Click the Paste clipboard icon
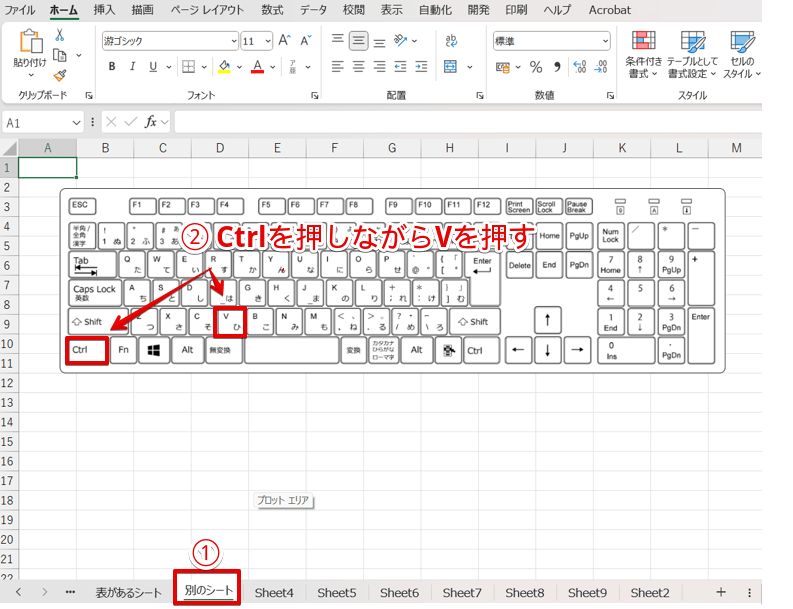The width and height of the screenshot is (793, 609). pyautogui.click(x=30, y=41)
